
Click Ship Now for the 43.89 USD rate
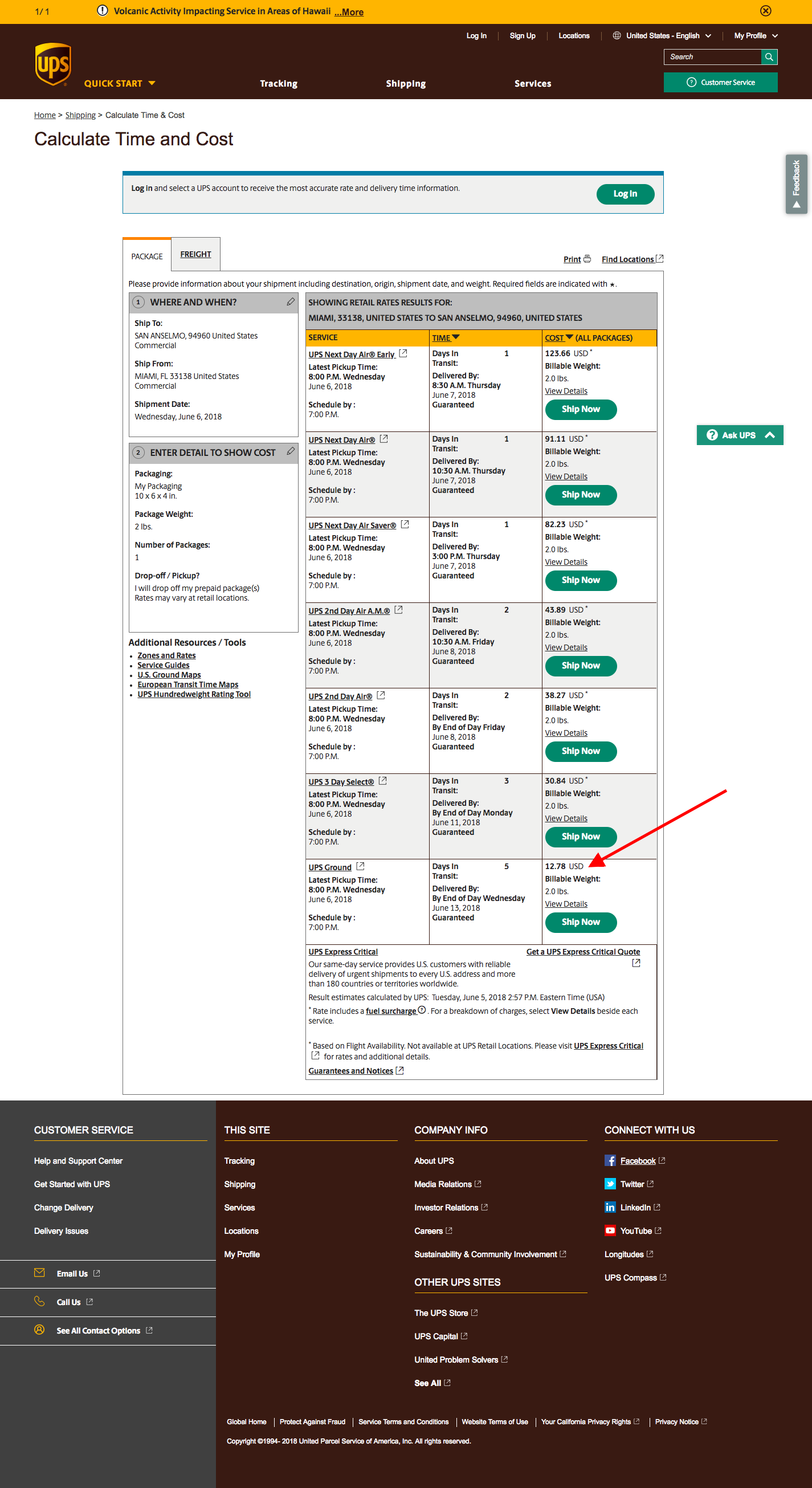coord(581,666)
